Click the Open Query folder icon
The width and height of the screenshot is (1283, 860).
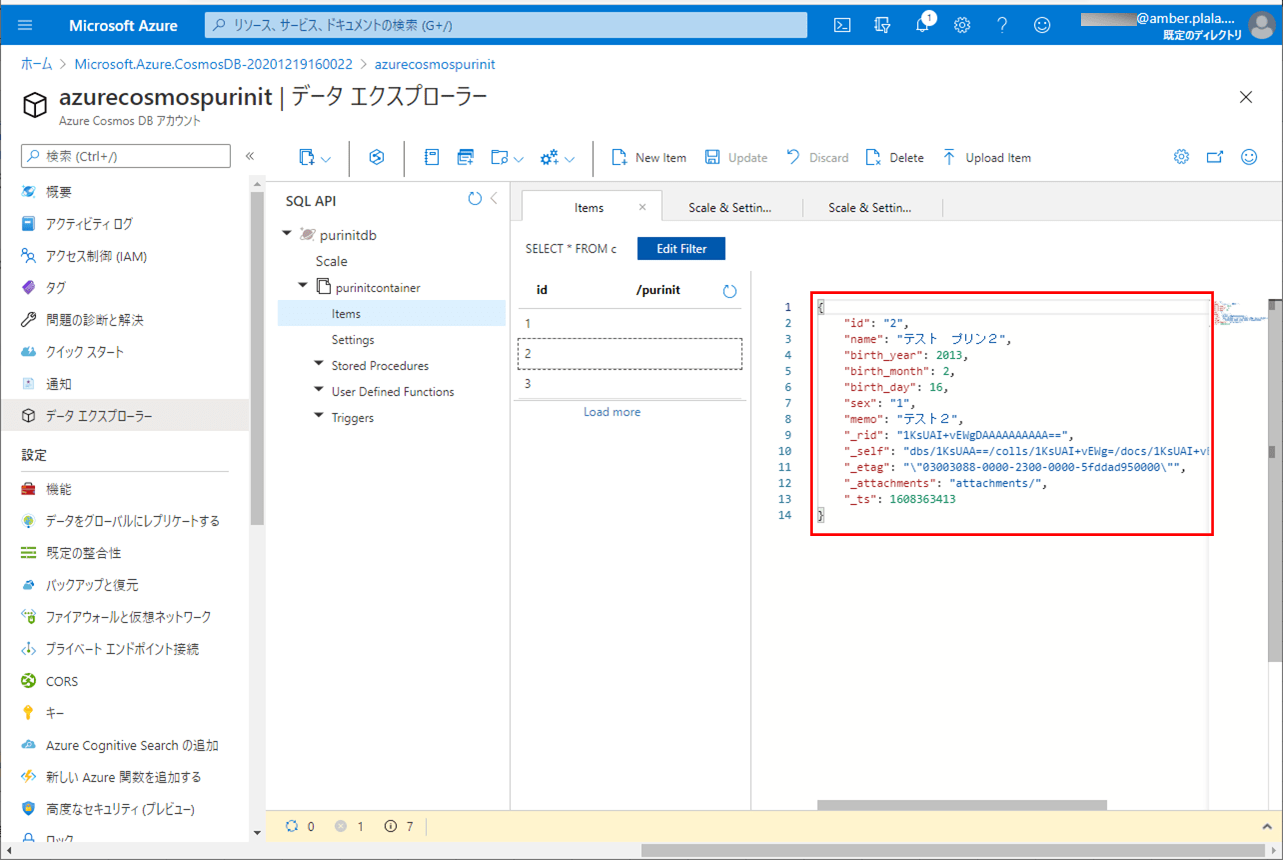500,158
